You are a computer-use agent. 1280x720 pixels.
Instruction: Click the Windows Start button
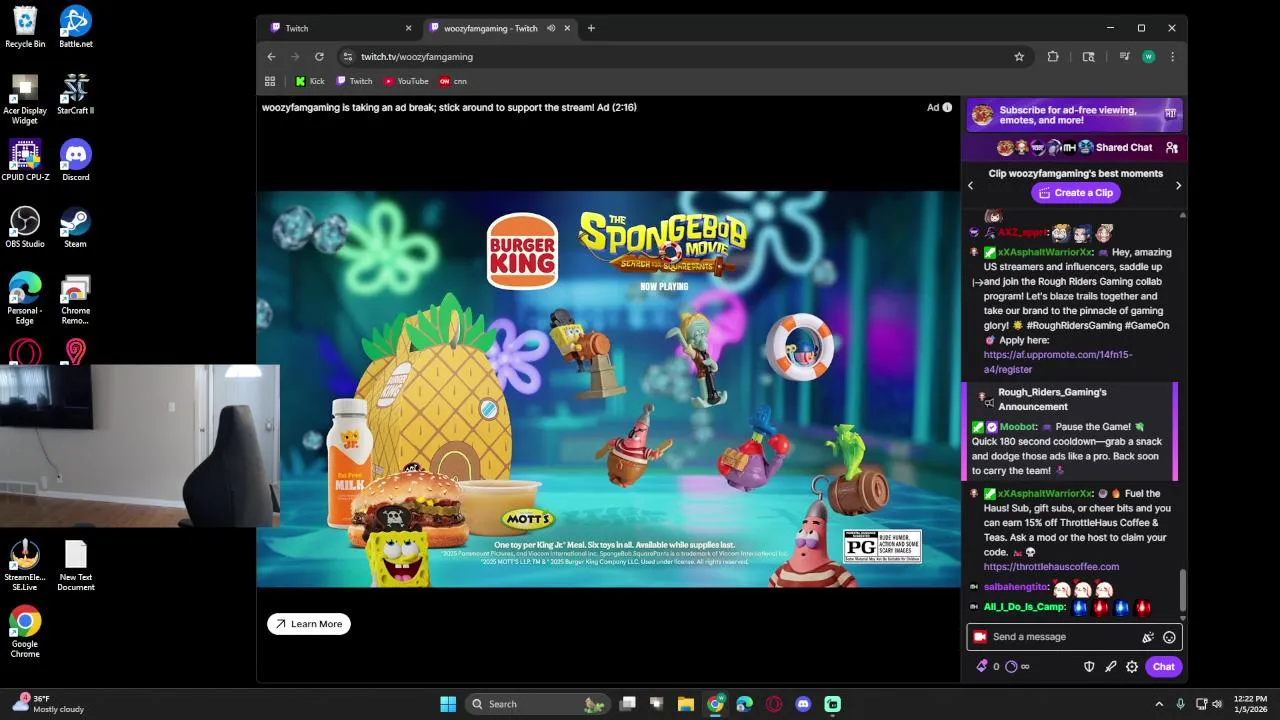click(448, 704)
